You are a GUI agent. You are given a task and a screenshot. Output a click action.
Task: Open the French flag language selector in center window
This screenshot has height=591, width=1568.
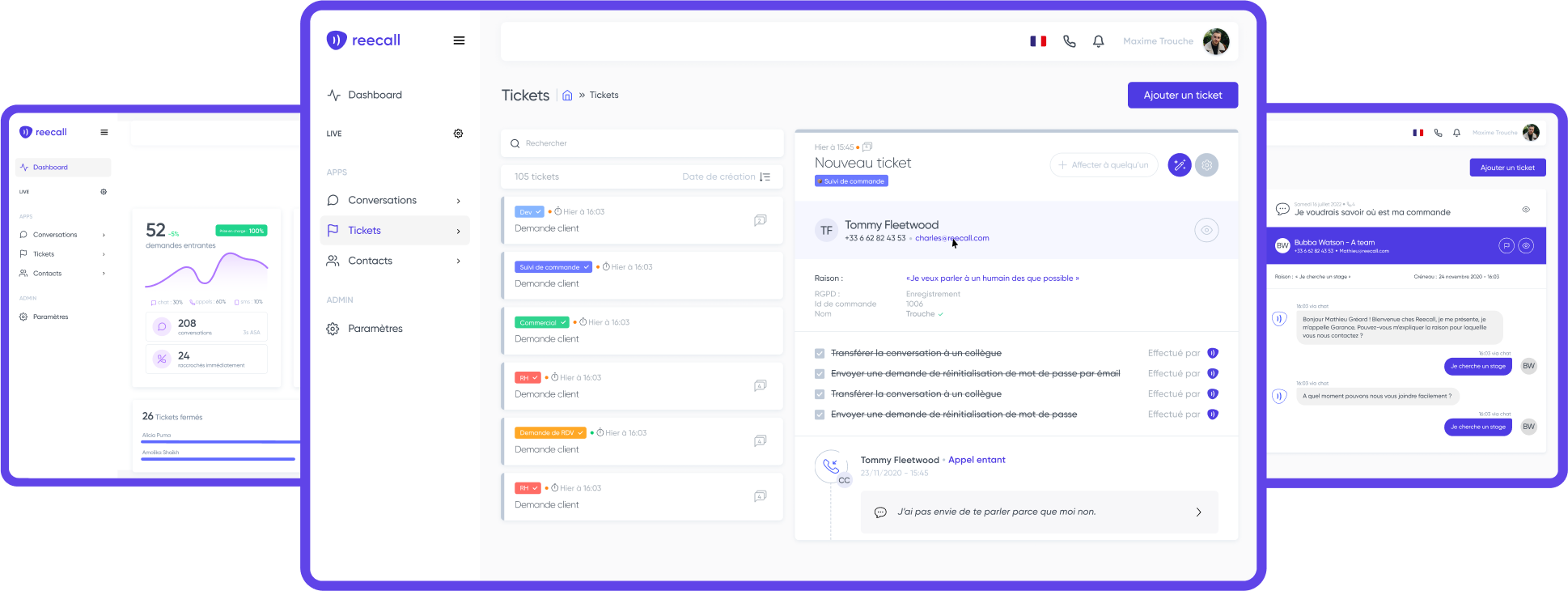click(x=1038, y=41)
